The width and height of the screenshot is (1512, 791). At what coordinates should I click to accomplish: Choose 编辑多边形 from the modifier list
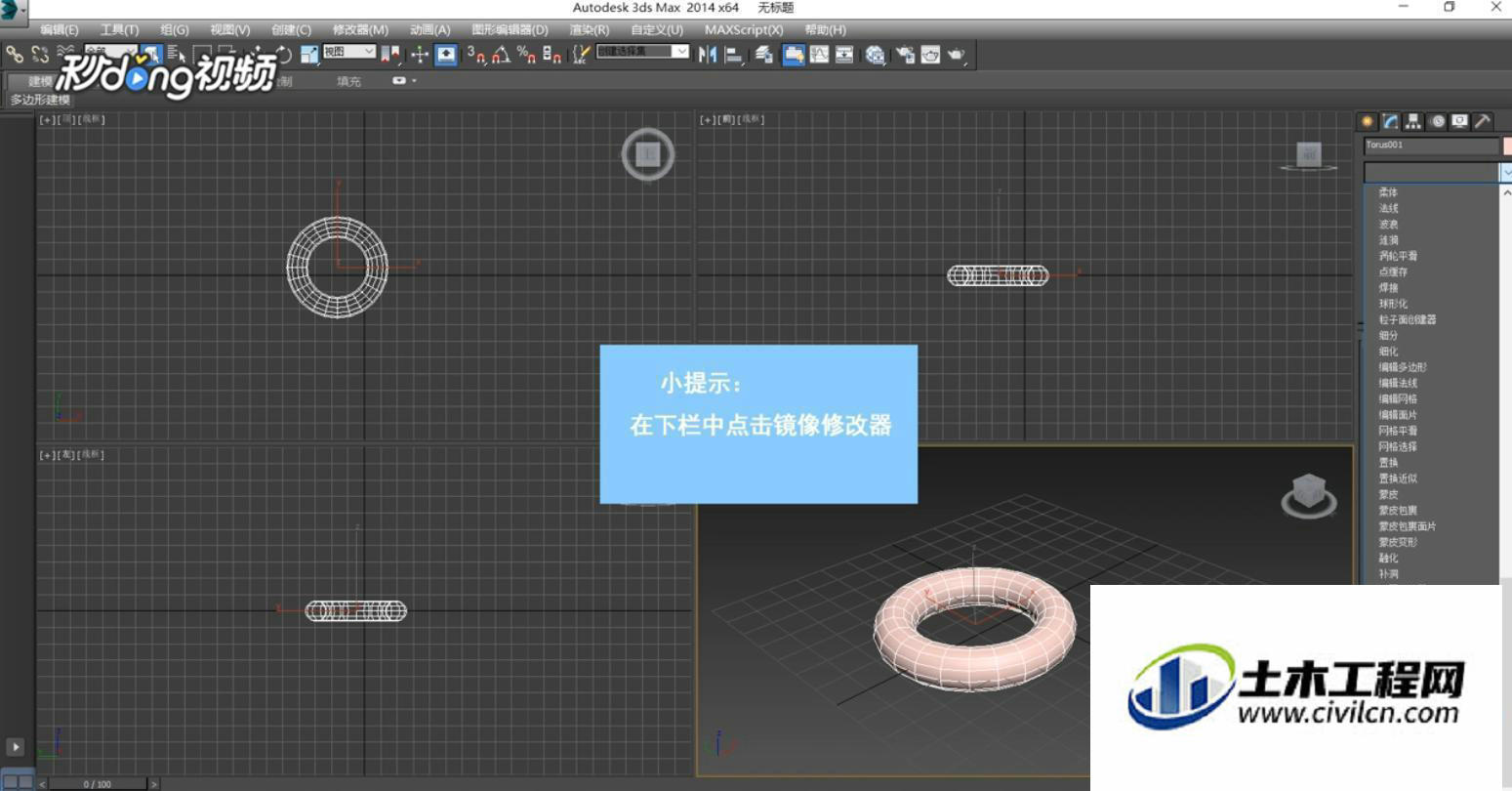(x=1403, y=367)
